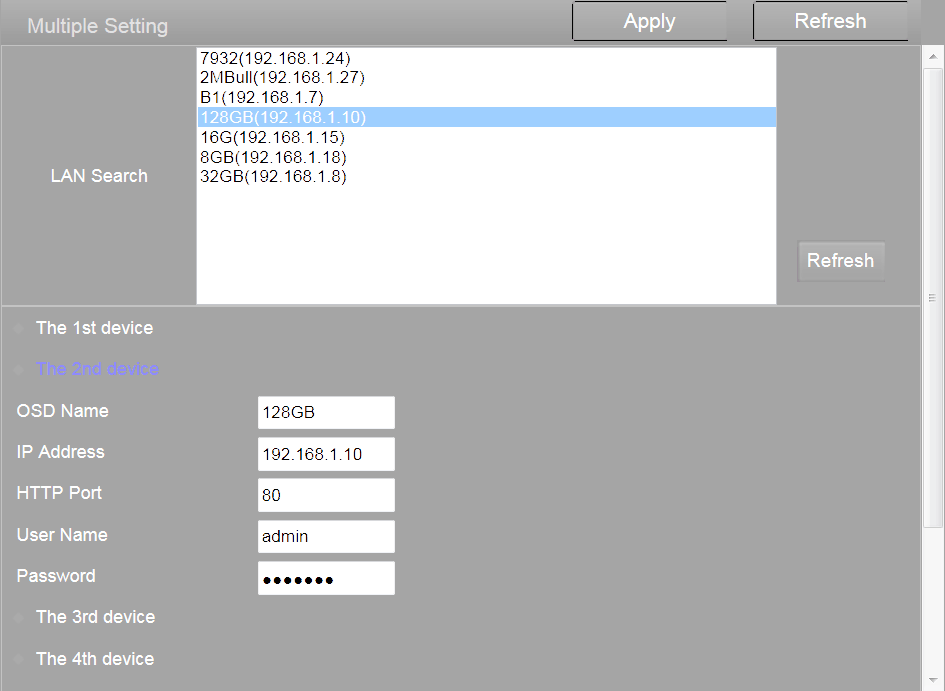Click the Multiple Setting page title
Viewport: 945px width, 691px height.
[x=98, y=26]
